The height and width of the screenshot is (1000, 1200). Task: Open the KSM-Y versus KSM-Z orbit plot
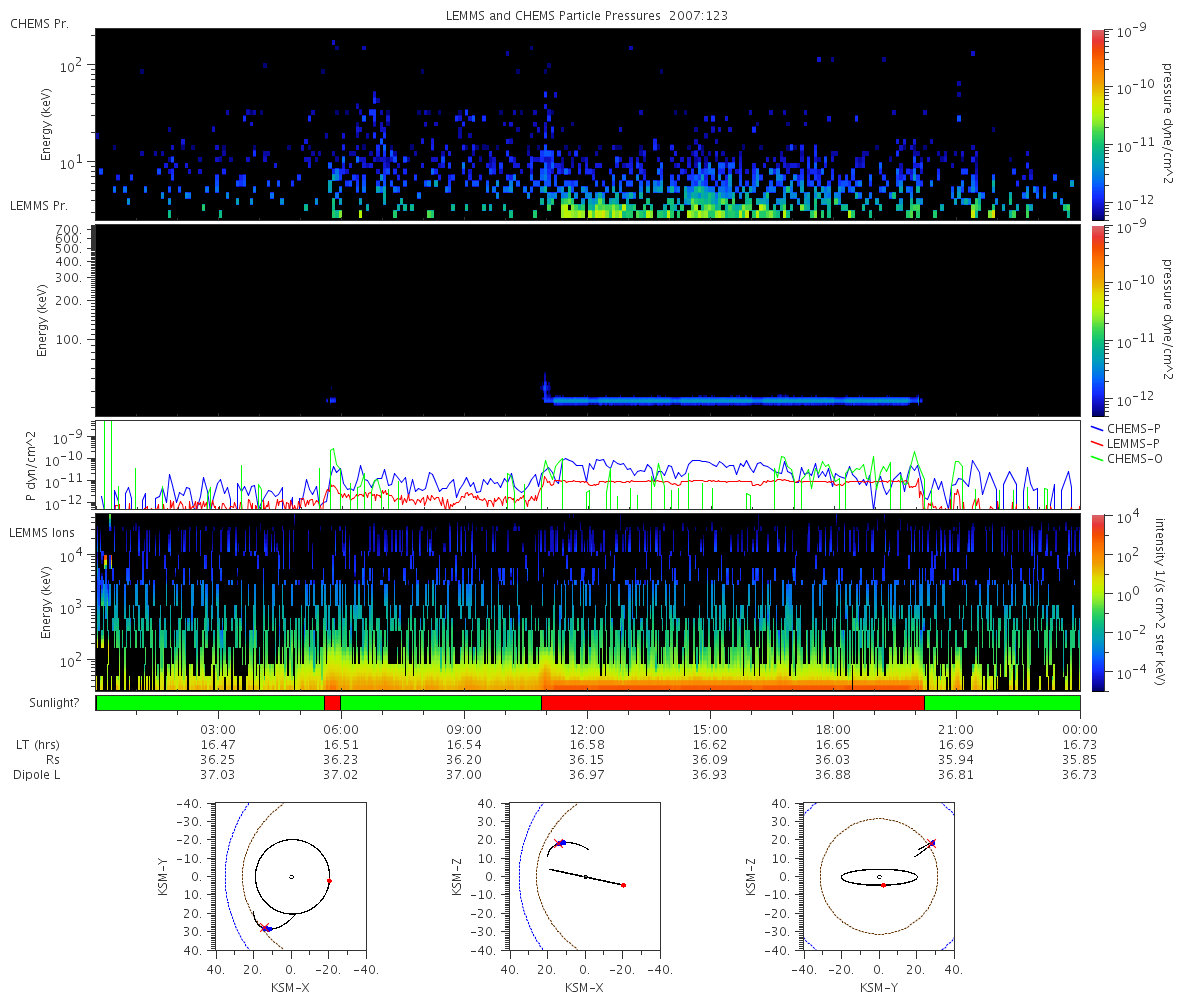tap(879, 877)
